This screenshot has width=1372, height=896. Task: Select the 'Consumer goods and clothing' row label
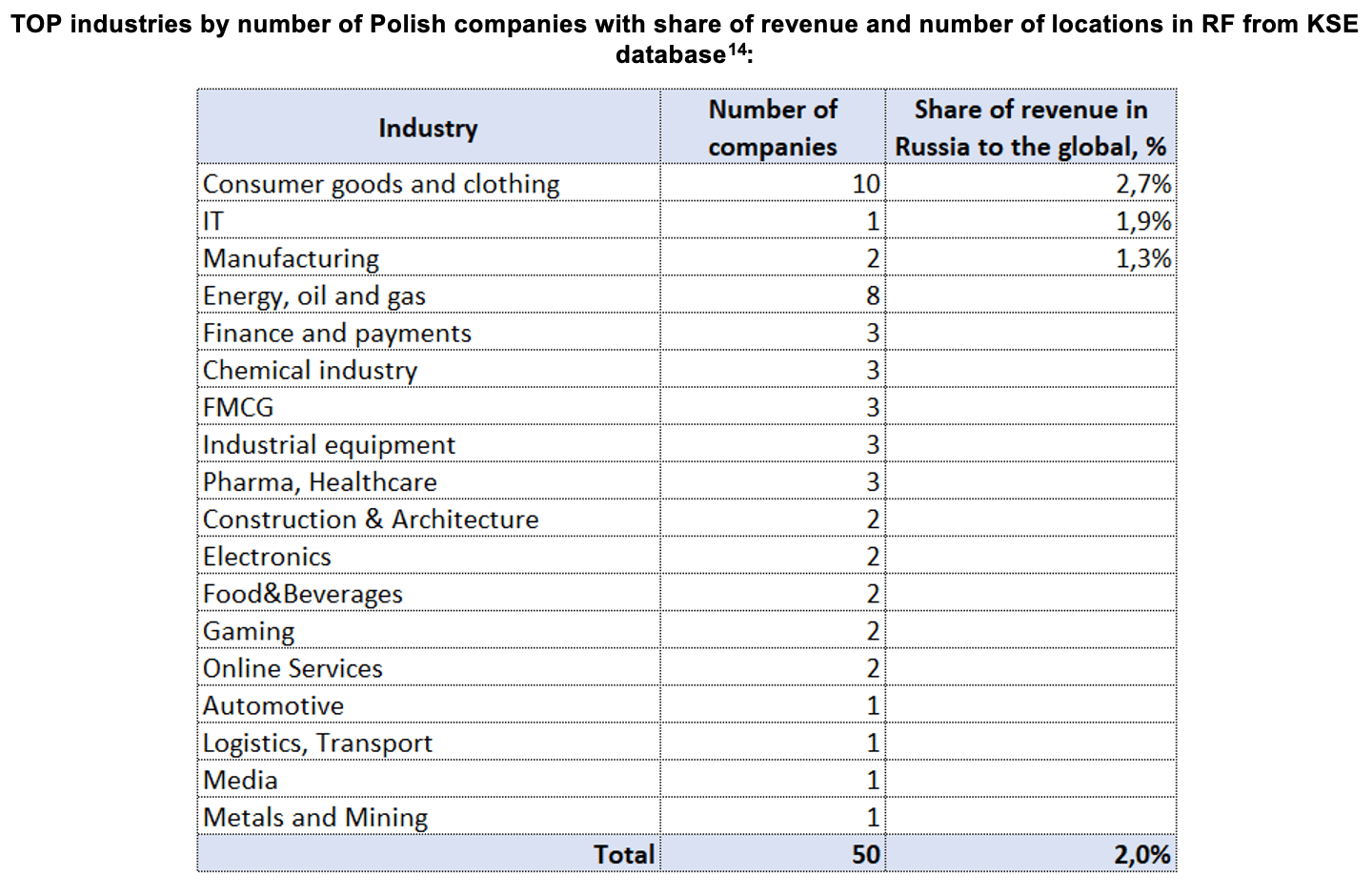pos(381,183)
